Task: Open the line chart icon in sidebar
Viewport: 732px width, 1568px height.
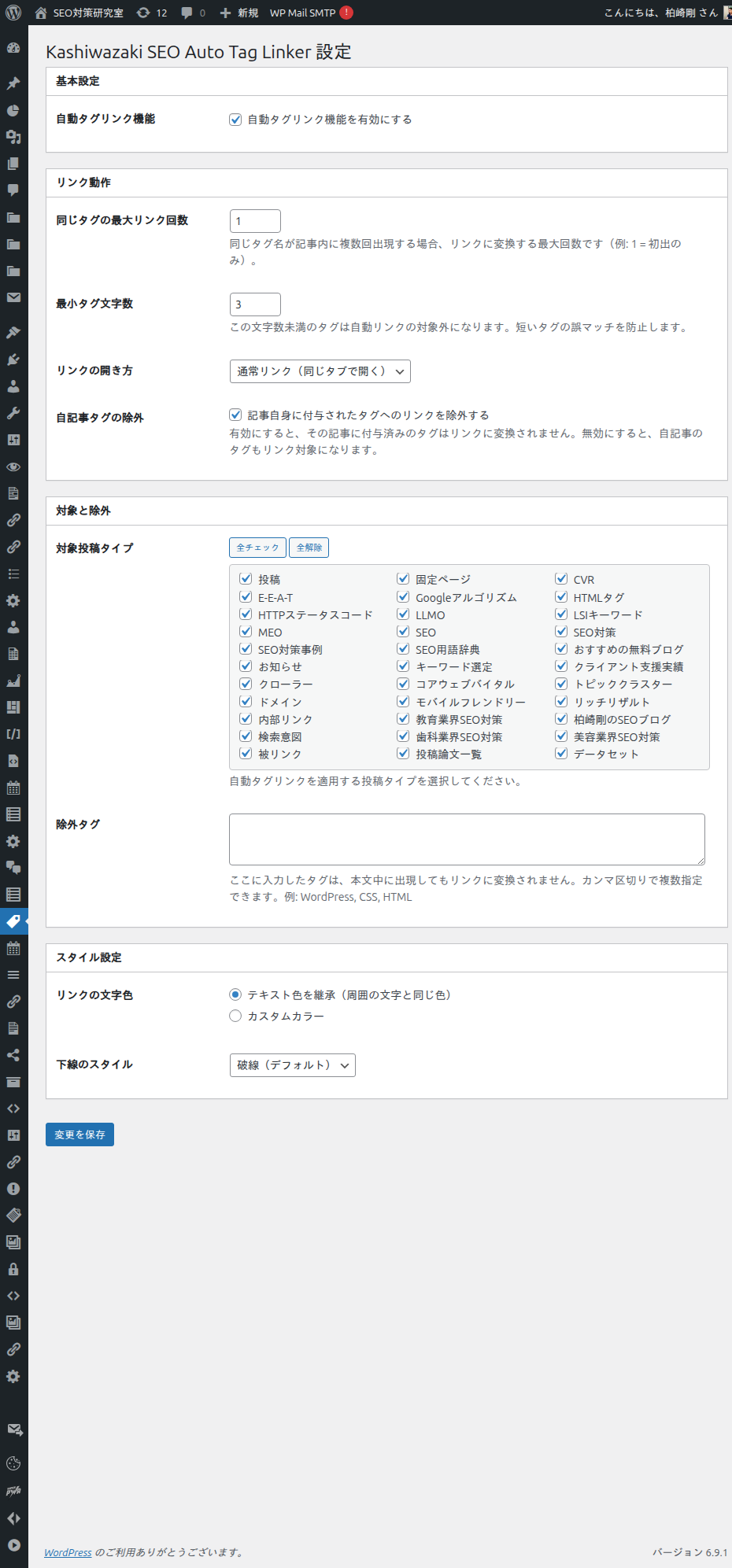Action: click(x=13, y=681)
